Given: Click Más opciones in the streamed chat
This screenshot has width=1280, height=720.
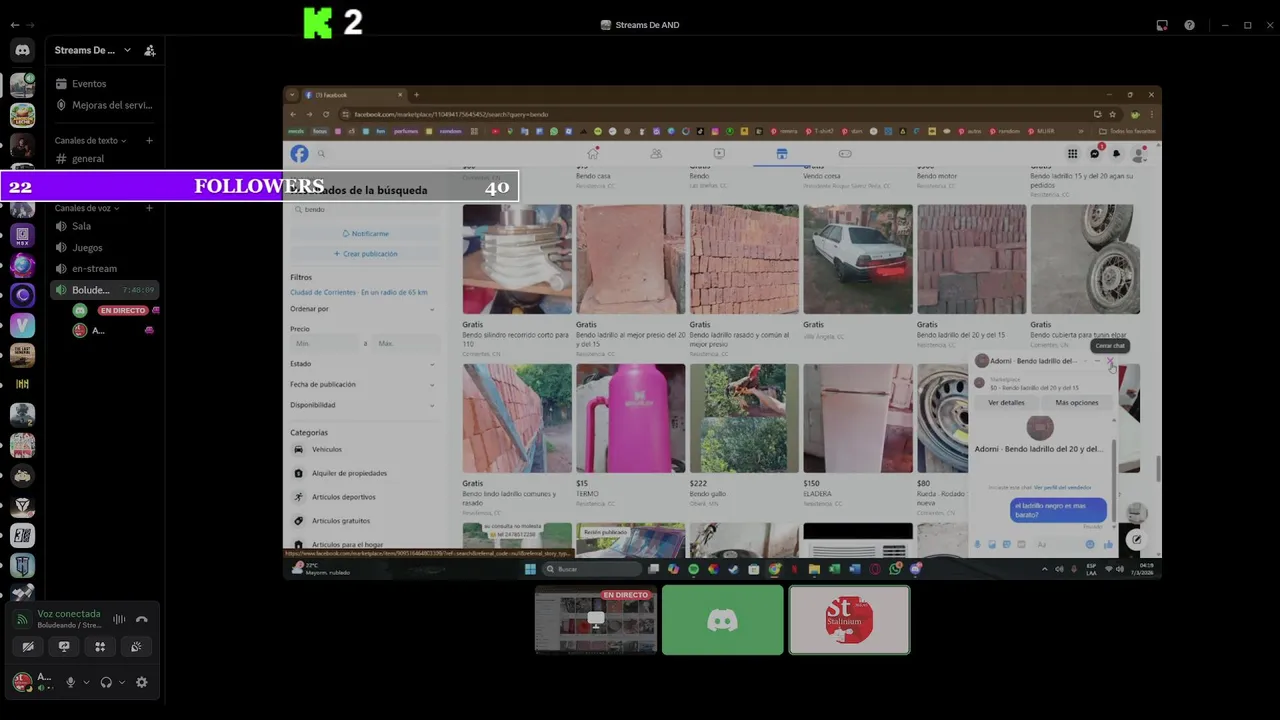Looking at the screenshot, I should click(1077, 402).
